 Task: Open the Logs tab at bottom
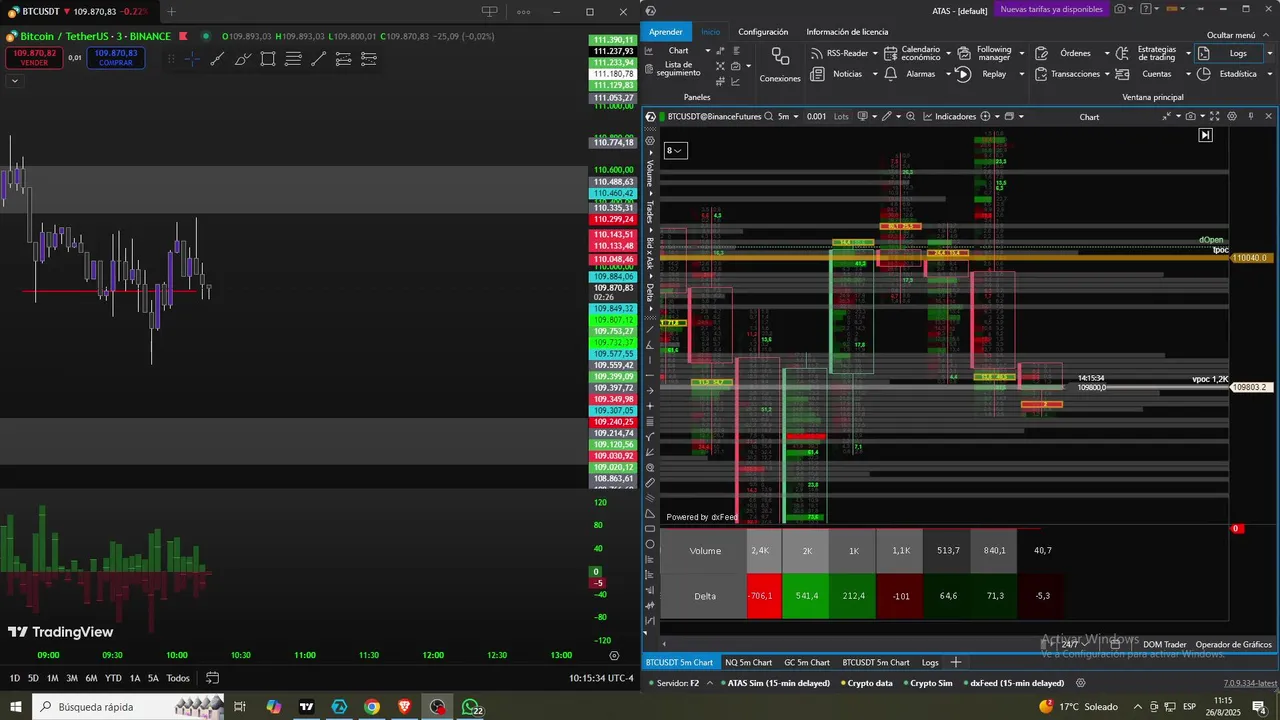(930, 662)
